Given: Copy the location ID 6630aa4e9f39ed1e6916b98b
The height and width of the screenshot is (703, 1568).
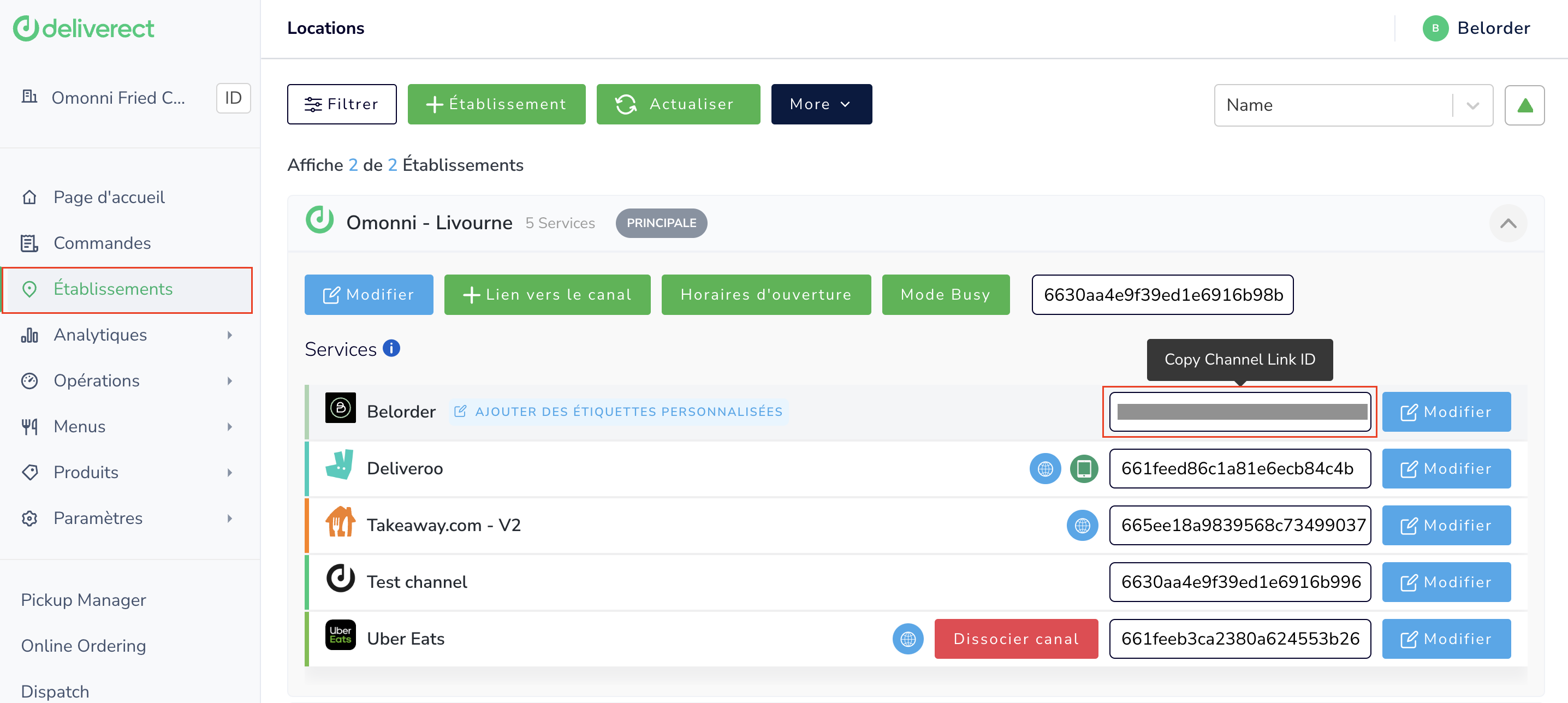Looking at the screenshot, I should coord(1162,295).
